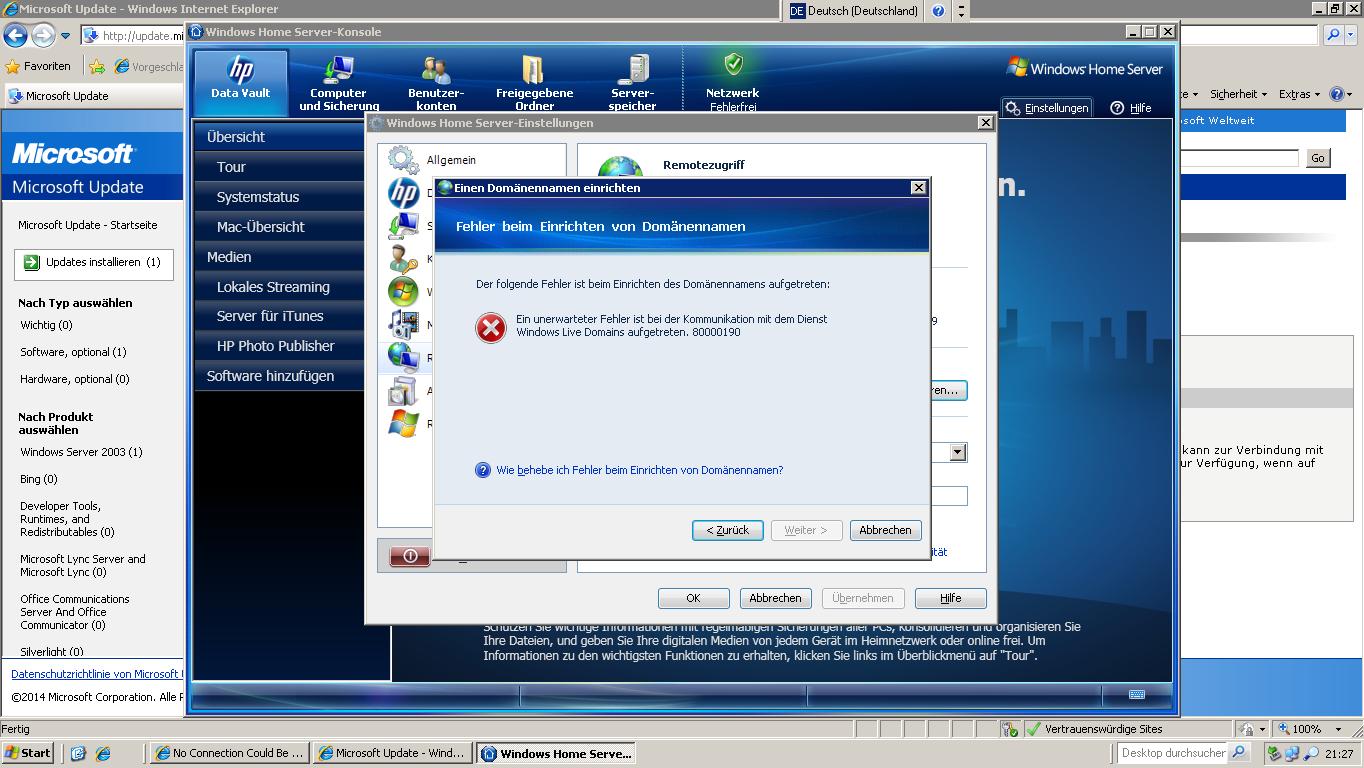
Task: Select HP Photo Publisher in sidebar
Action: tap(280, 346)
